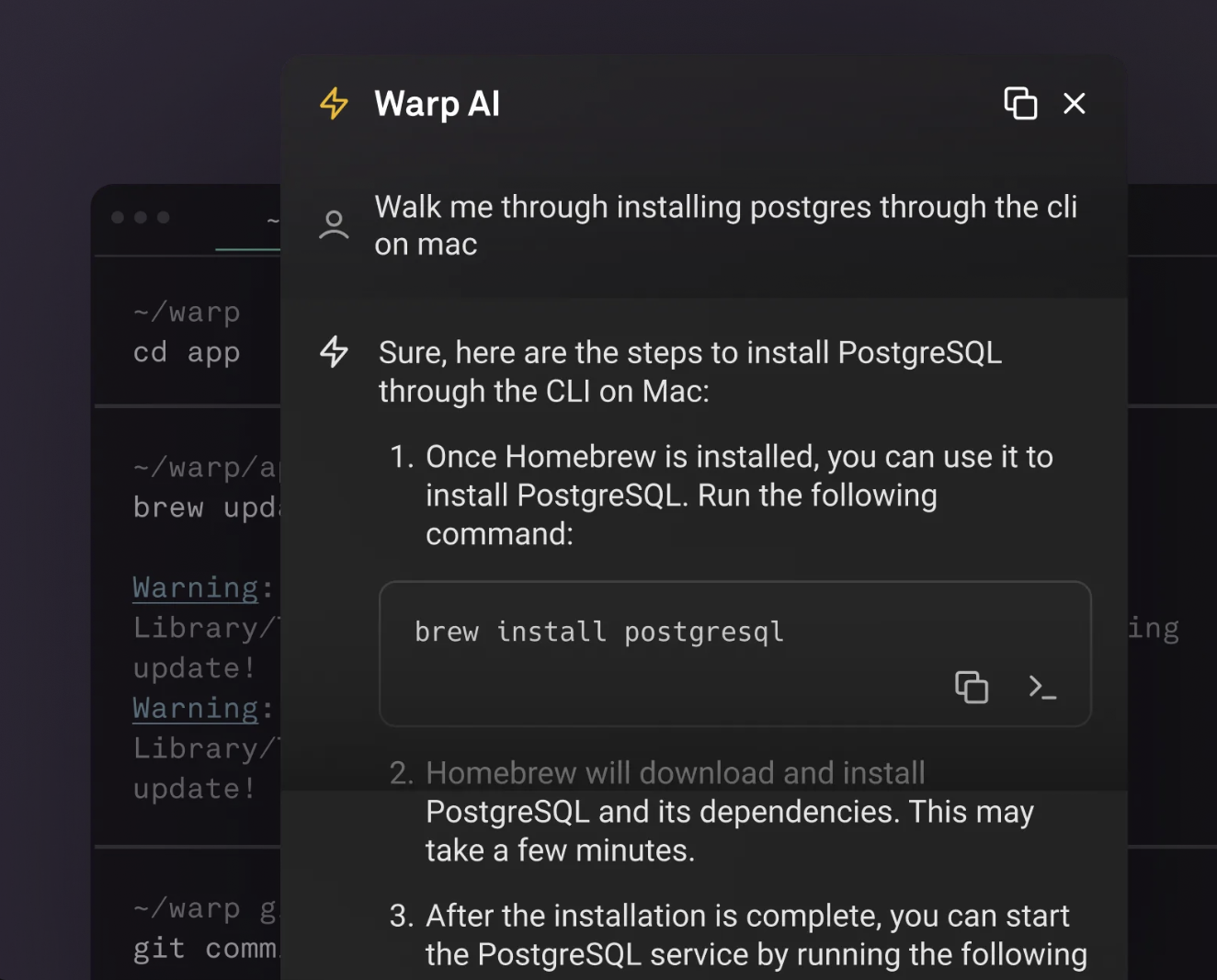Click the user avatar icon beside the prompt
Image resolution: width=1217 pixels, height=980 pixels.
pyautogui.click(x=334, y=225)
